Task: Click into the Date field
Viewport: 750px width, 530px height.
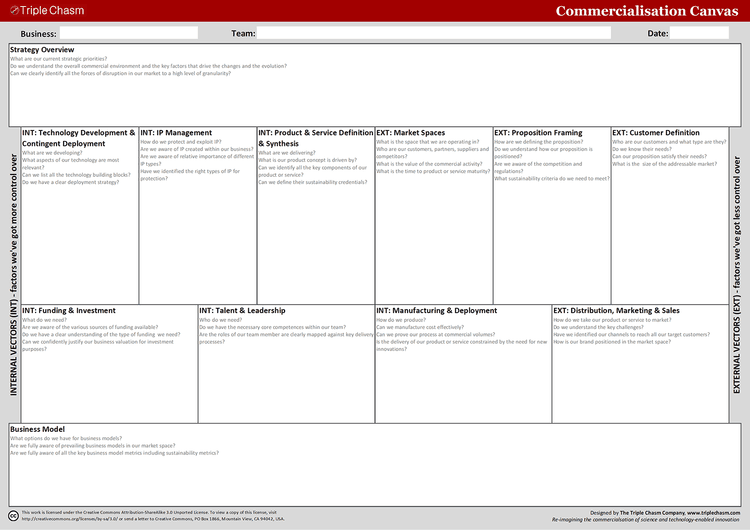Action: click(699, 33)
